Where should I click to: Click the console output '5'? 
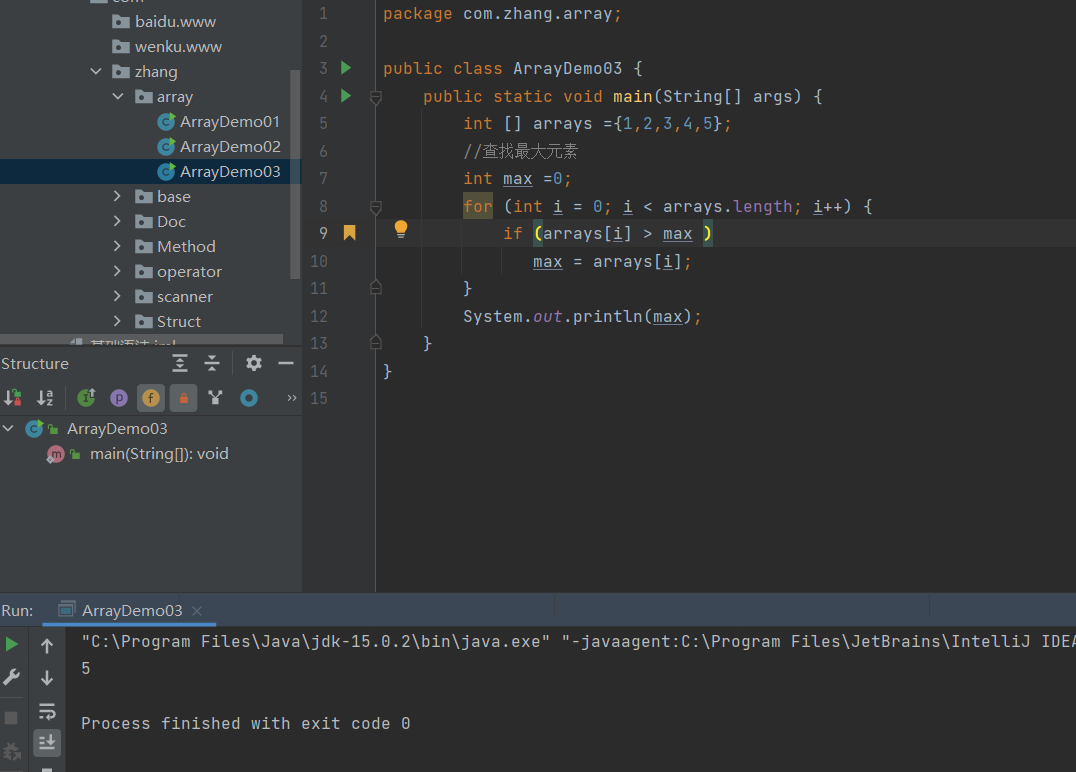[86, 668]
